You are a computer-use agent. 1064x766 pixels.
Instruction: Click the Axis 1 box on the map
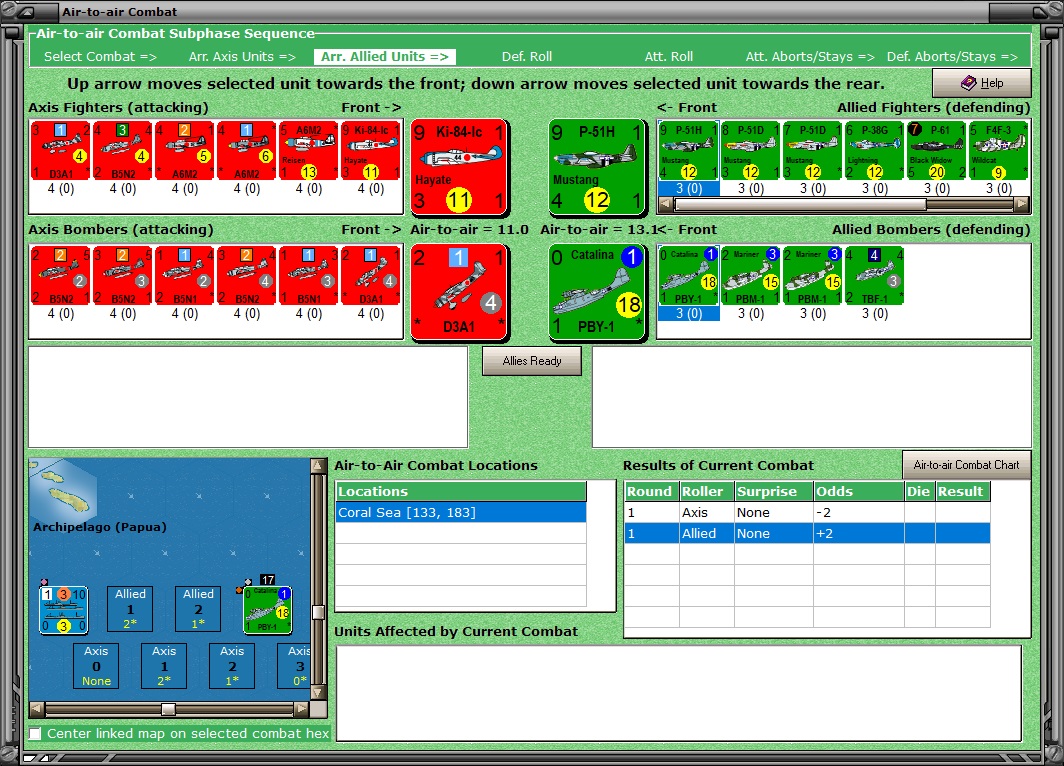(x=164, y=666)
